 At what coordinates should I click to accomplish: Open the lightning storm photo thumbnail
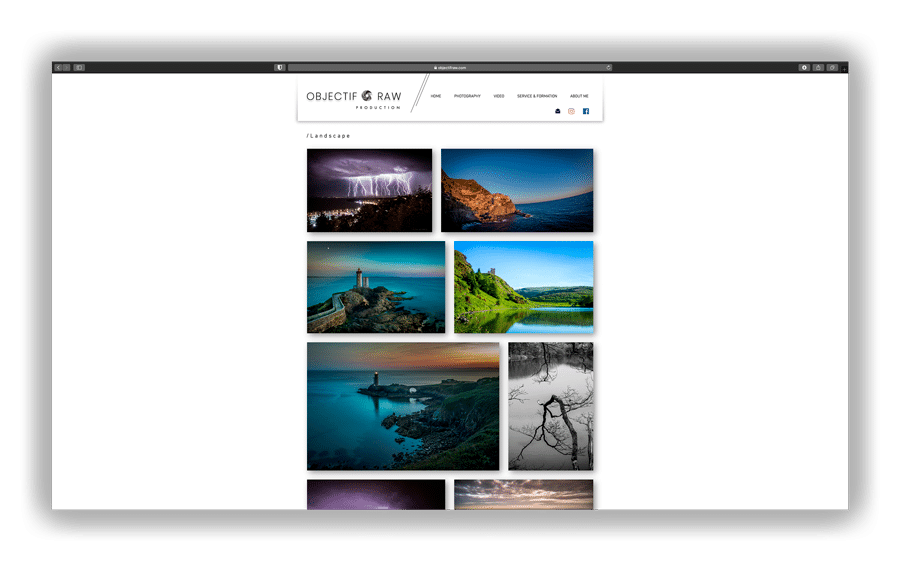point(370,191)
